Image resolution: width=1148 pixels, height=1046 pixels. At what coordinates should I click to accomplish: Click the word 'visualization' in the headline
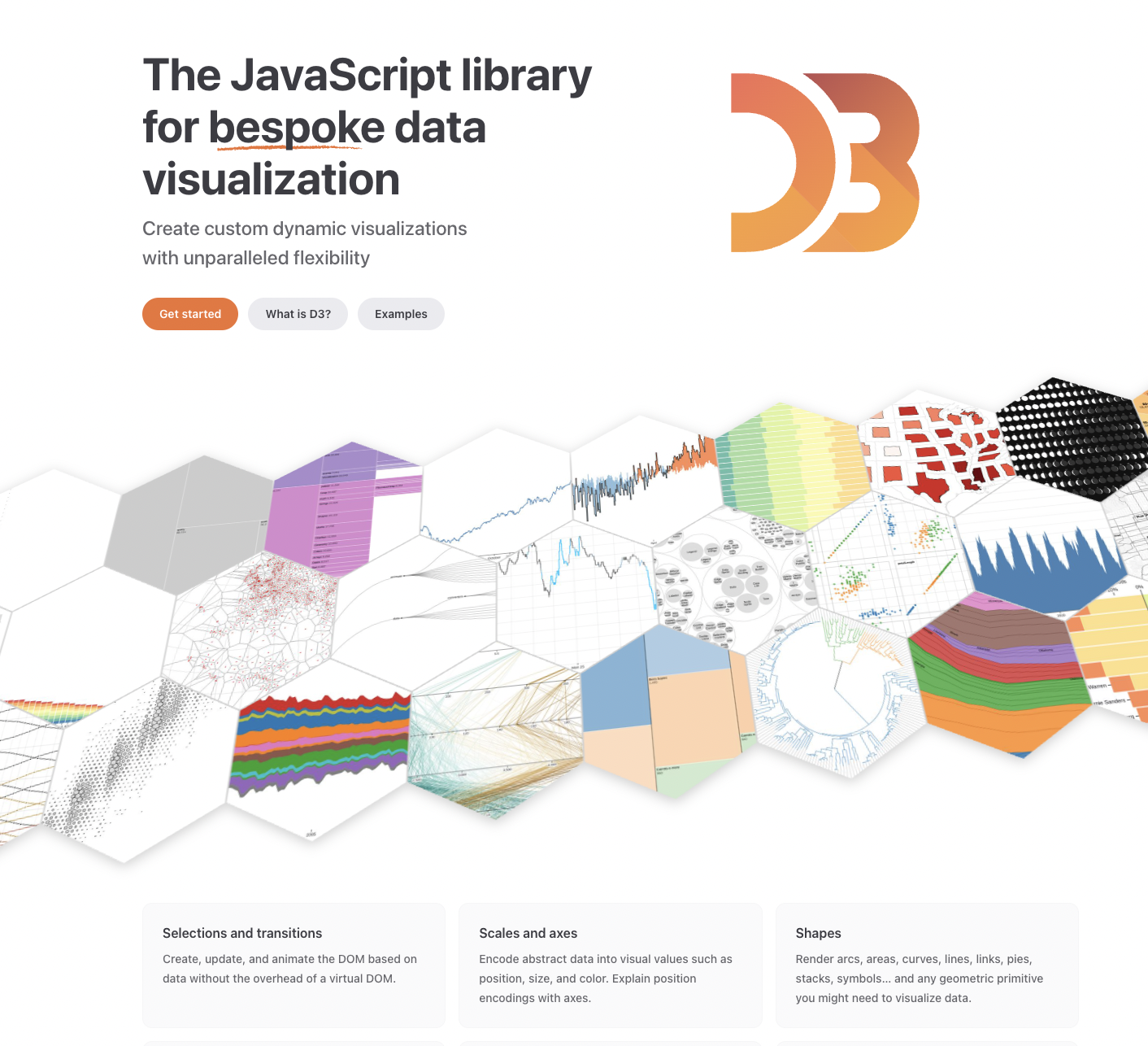click(272, 180)
